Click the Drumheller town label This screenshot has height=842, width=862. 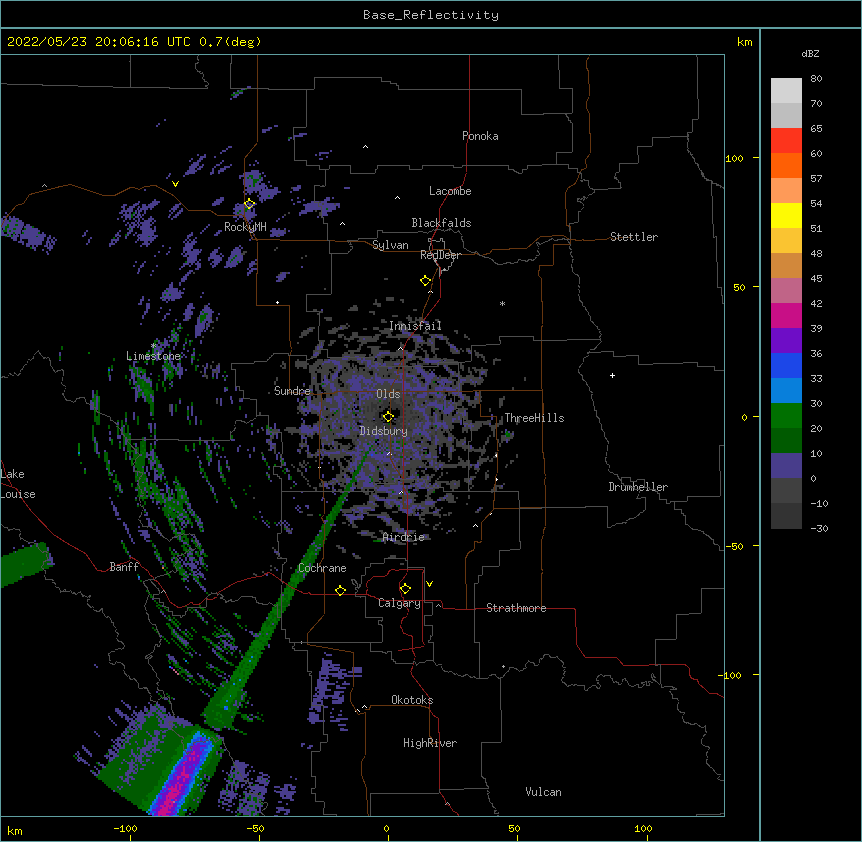point(638,487)
